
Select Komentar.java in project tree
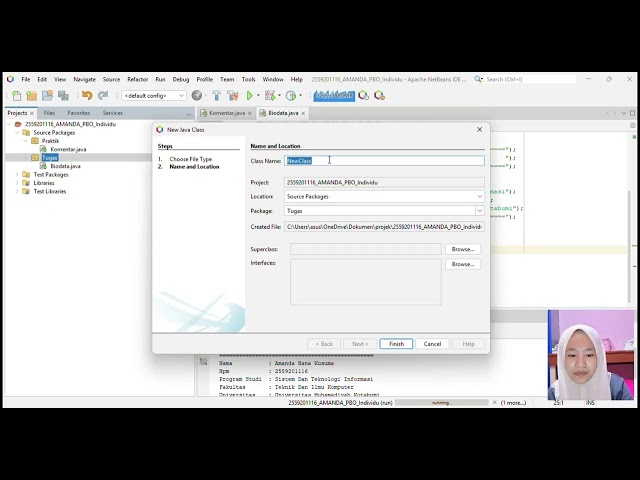[x=68, y=149]
